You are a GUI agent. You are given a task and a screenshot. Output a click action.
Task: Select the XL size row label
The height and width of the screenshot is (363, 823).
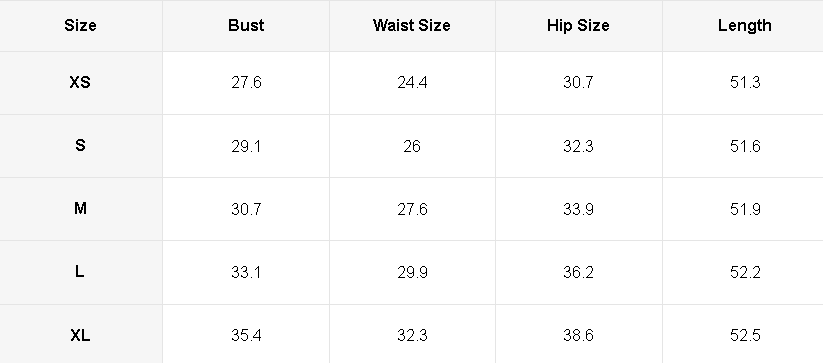tap(80, 335)
